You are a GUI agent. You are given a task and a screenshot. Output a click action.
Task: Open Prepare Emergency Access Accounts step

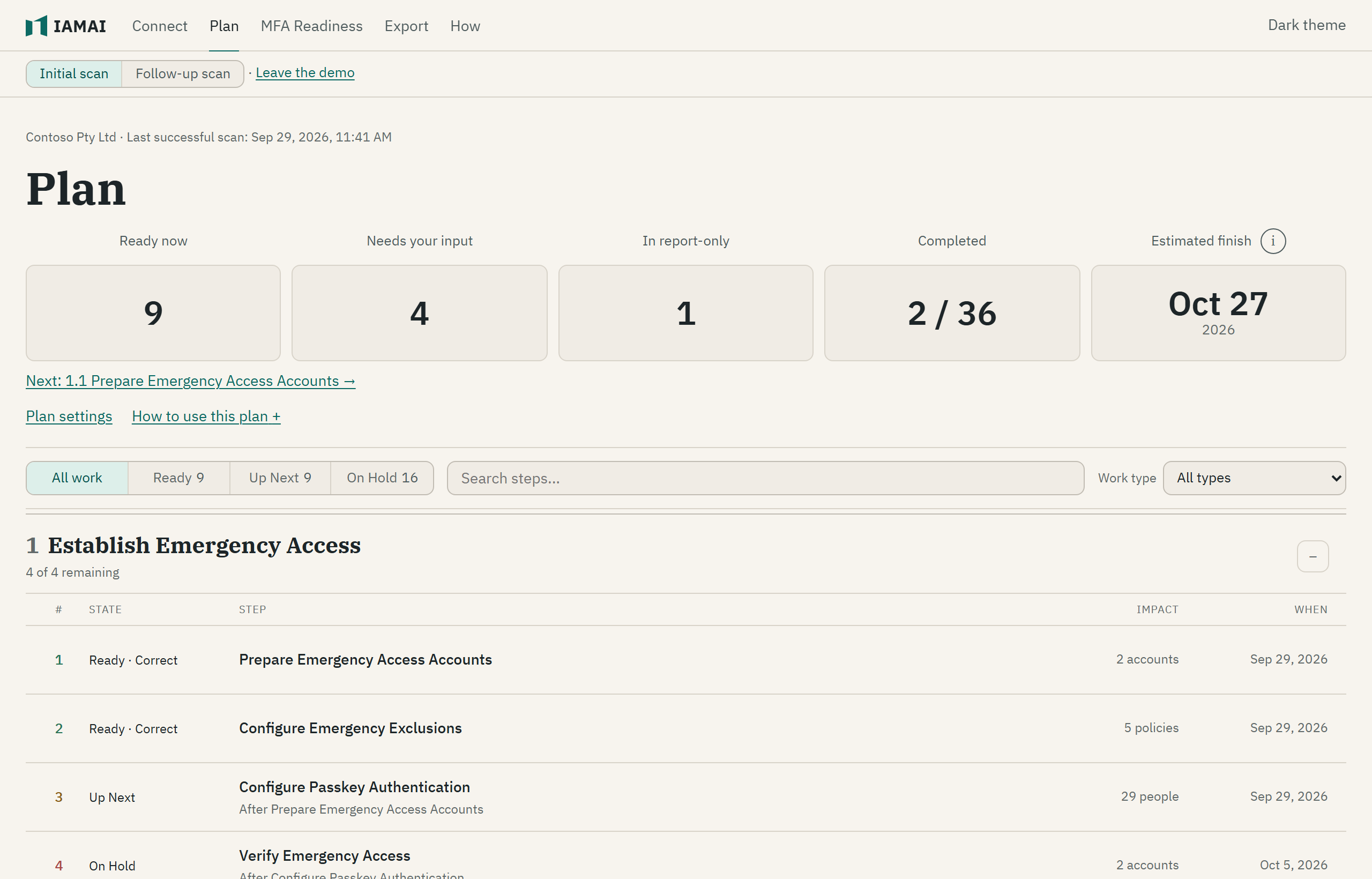click(x=366, y=659)
